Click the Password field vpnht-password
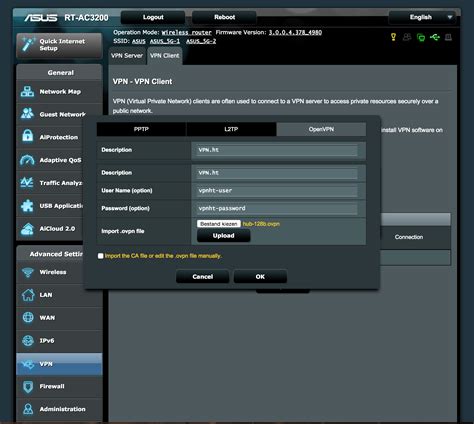Screen dimensions: 474x424 pyautogui.click(x=277, y=208)
